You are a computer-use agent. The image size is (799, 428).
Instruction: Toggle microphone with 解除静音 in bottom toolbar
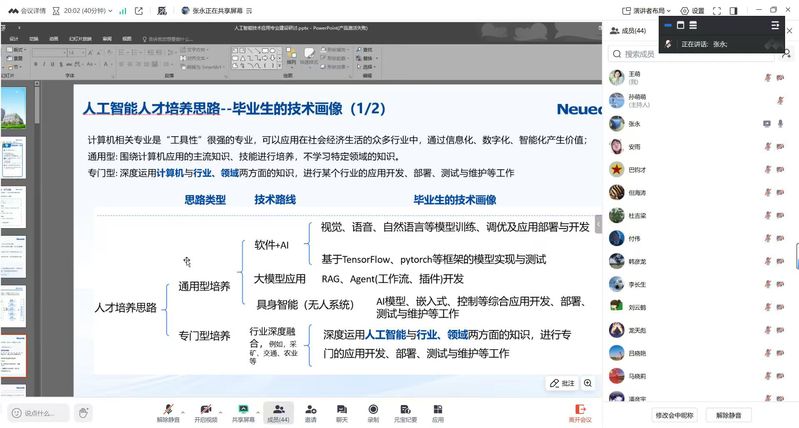click(169, 411)
